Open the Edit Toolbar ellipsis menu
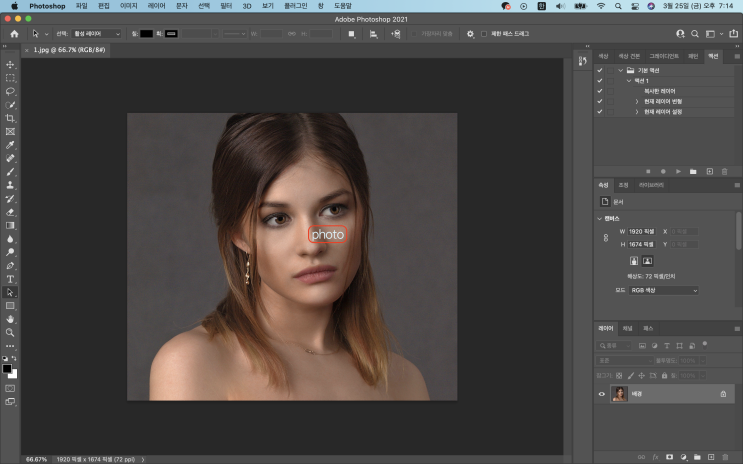This screenshot has width=743, height=464. 10,346
